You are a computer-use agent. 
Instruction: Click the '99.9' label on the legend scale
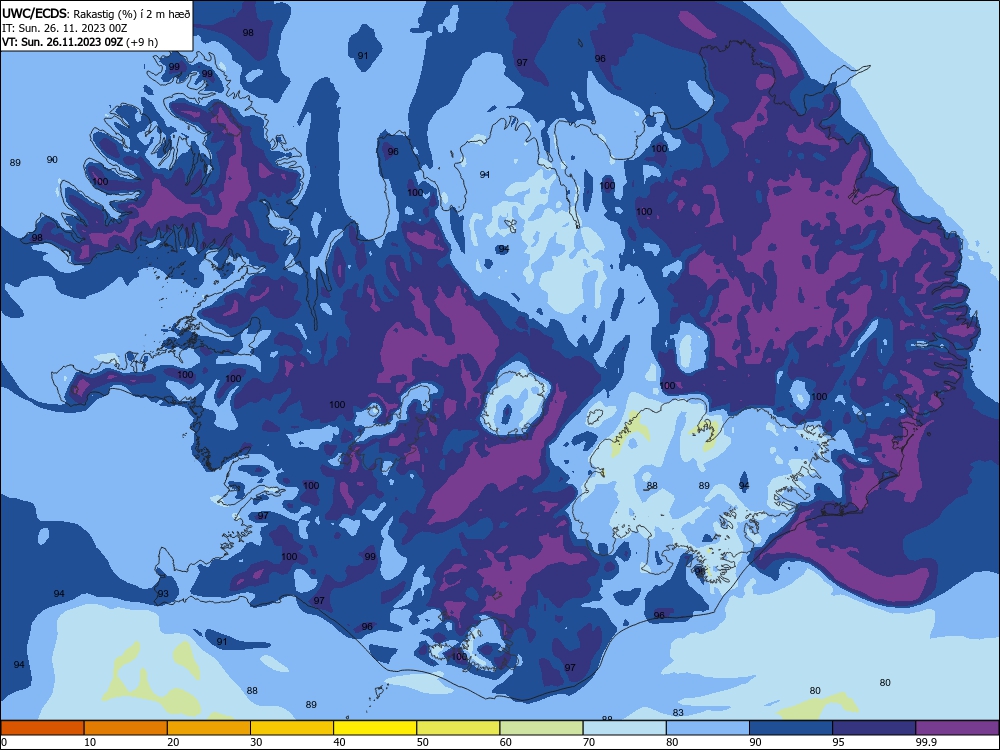(x=925, y=742)
